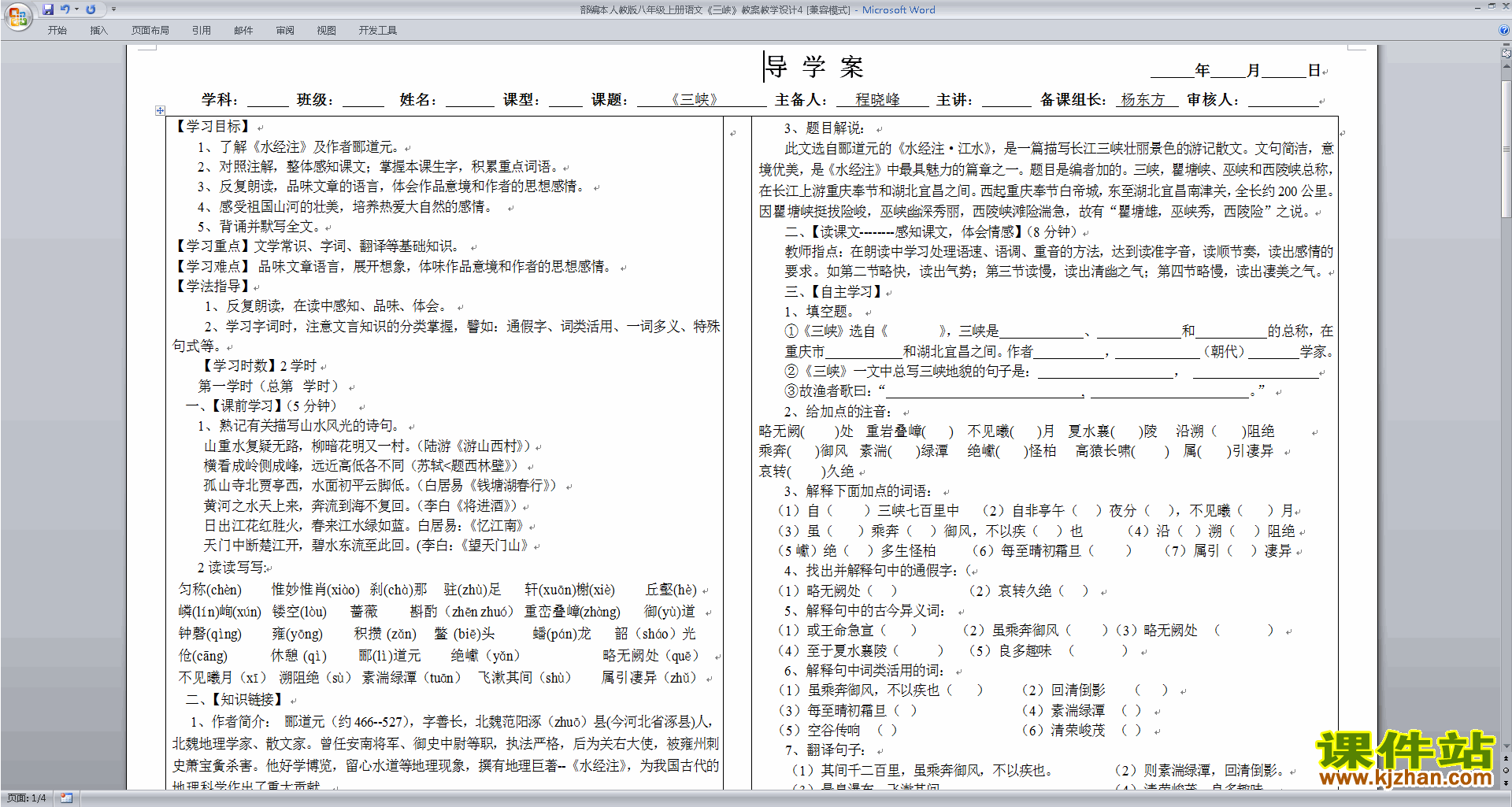This screenshot has height=807, width=1512.
Task: Click the underlined name 程晓峰
Action: tap(877, 100)
